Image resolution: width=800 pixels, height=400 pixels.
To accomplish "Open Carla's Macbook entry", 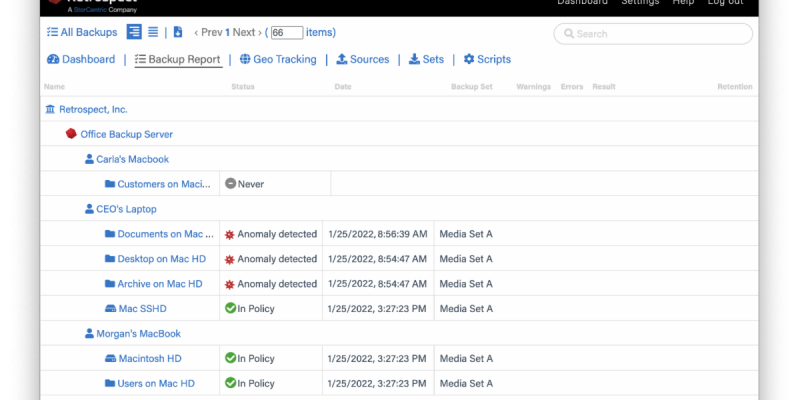I will [133, 159].
